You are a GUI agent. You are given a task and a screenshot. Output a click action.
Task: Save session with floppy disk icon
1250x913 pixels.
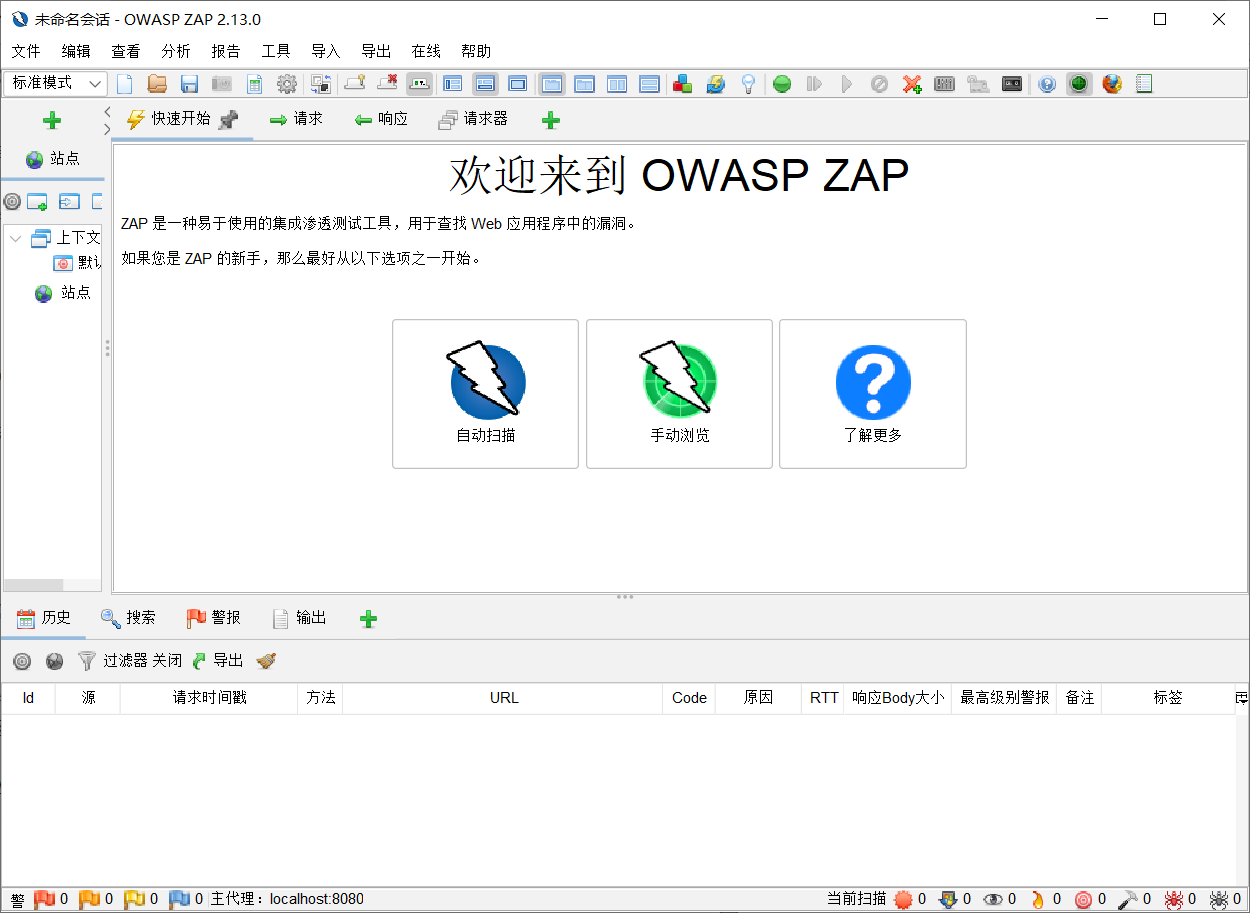(x=189, y=84)
